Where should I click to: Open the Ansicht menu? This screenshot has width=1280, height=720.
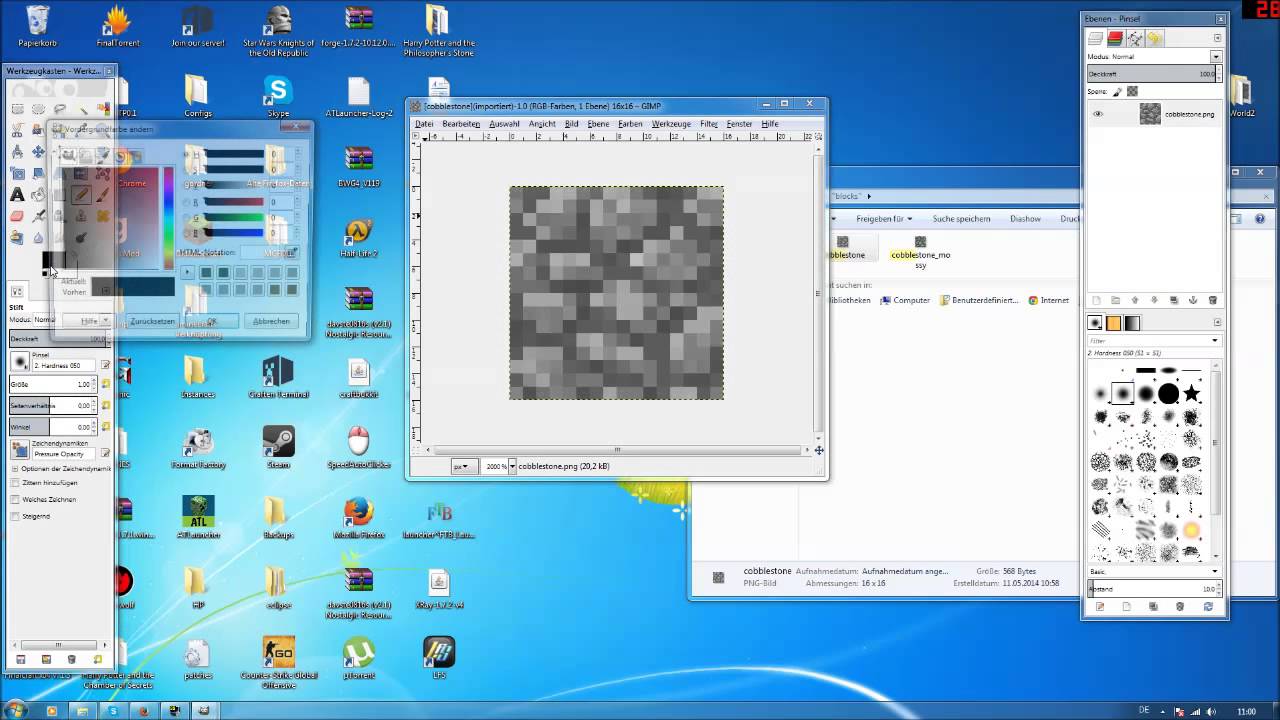[x=542, y=124]
